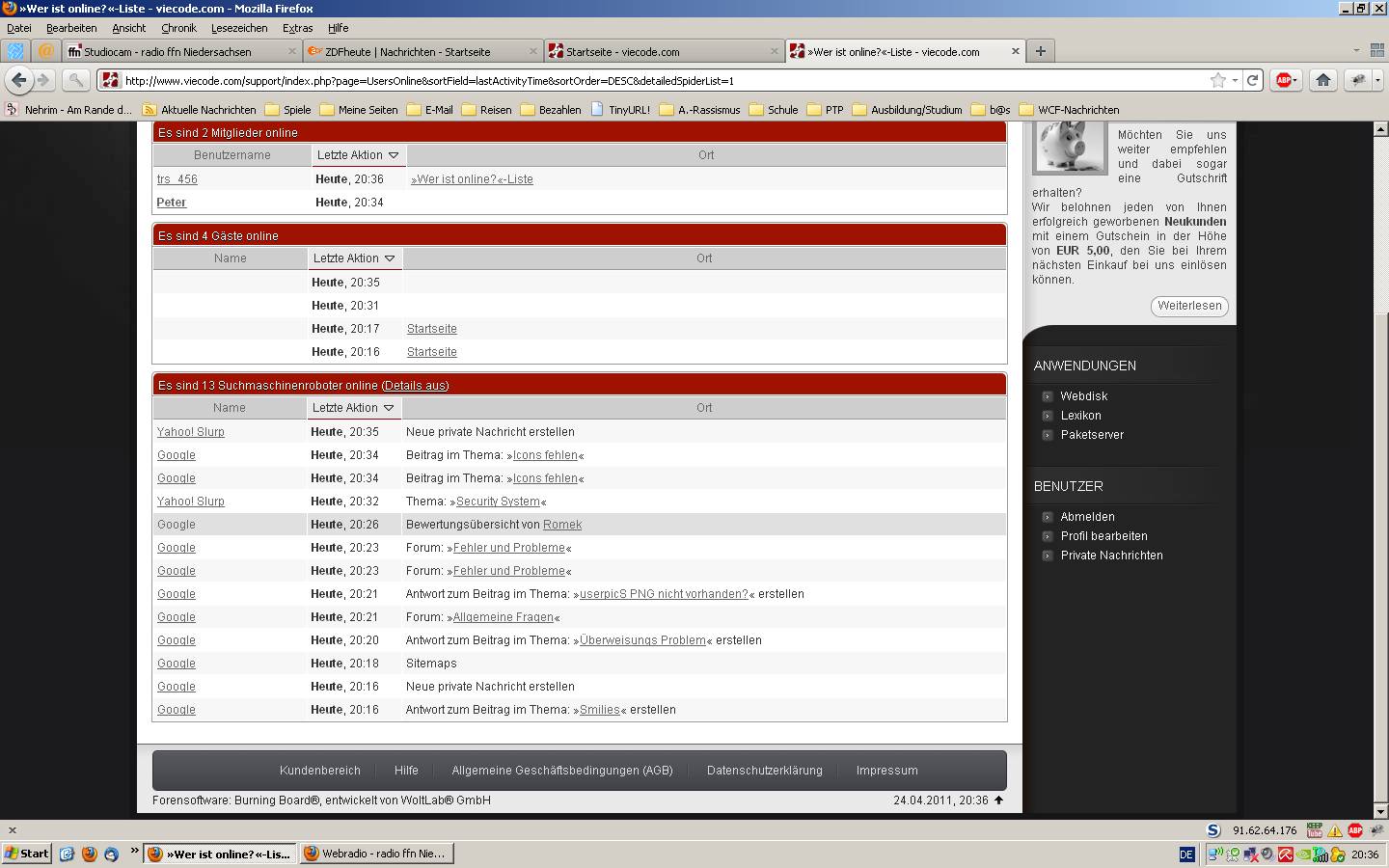Open a new tab with plus button
Viewport: 1389px width, 868px height.
pos(1040,51)
